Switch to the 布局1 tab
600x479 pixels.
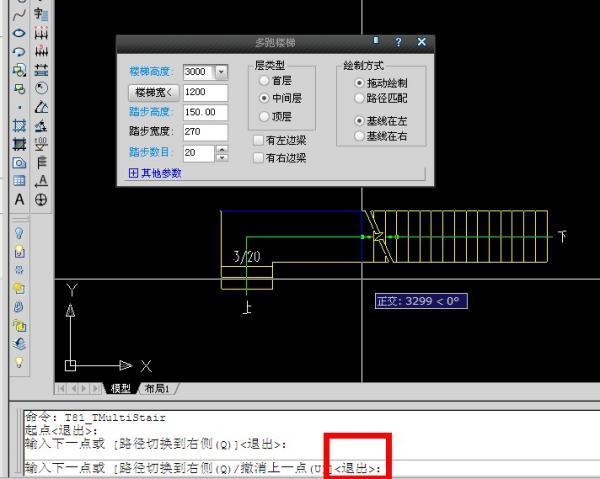point(157,389)
